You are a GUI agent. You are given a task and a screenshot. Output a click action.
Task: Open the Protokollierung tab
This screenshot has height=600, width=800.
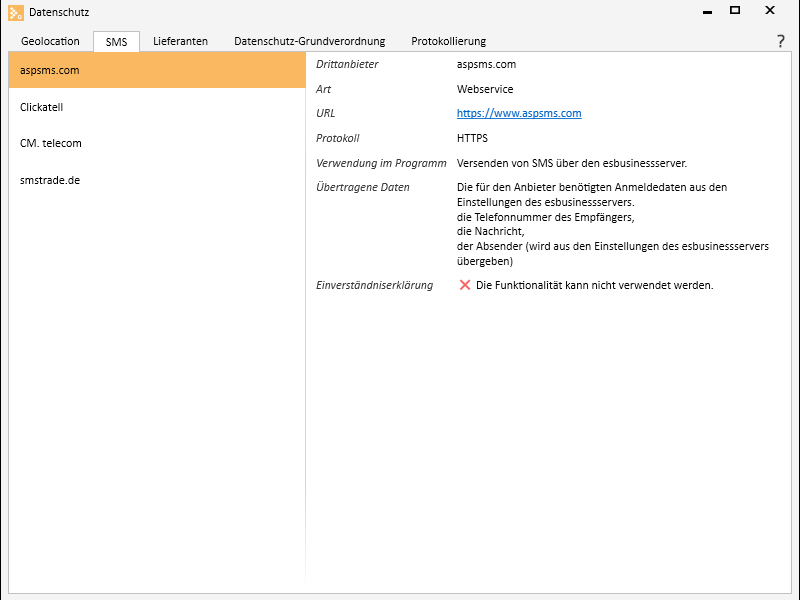point(448,41)
